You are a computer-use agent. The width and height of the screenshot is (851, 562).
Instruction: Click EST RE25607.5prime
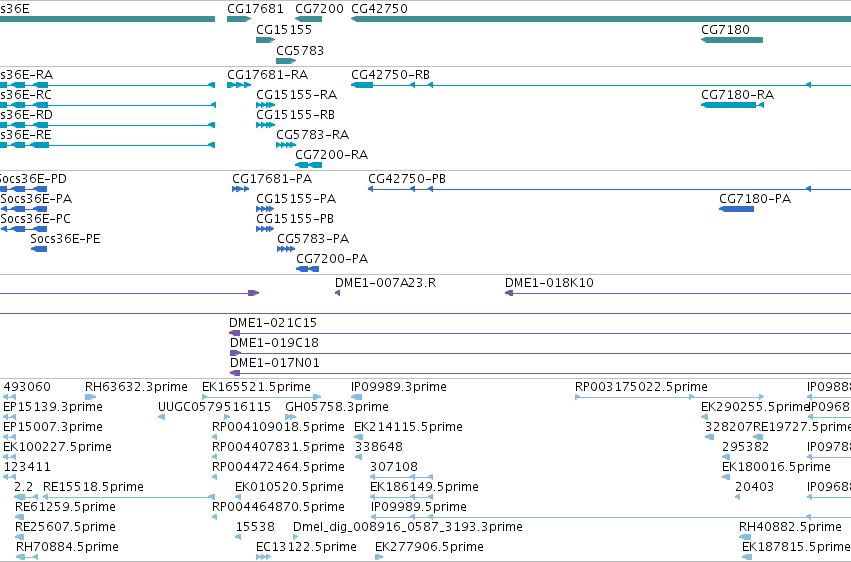(65, 528)
